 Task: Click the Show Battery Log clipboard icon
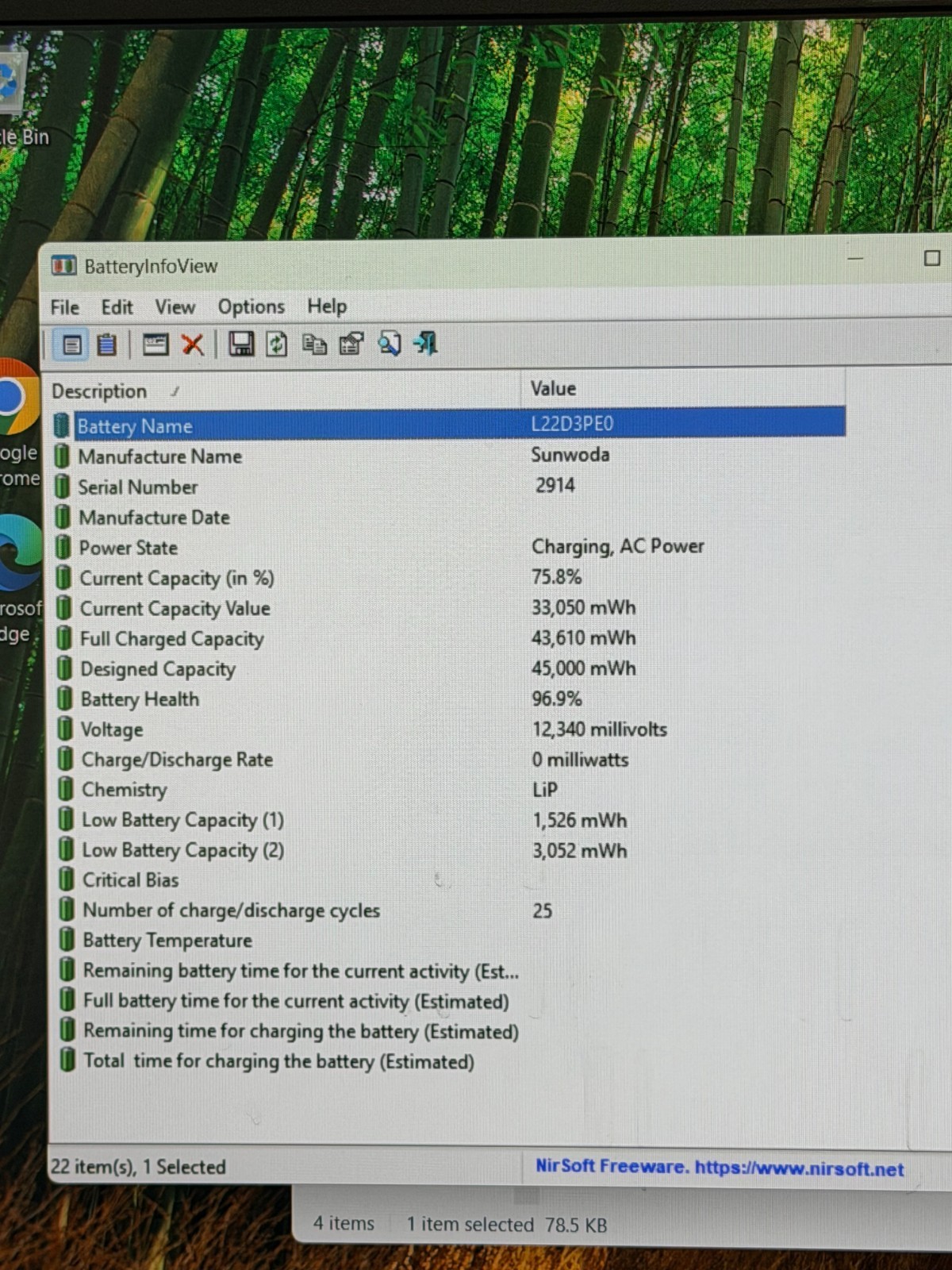[106, 345]
